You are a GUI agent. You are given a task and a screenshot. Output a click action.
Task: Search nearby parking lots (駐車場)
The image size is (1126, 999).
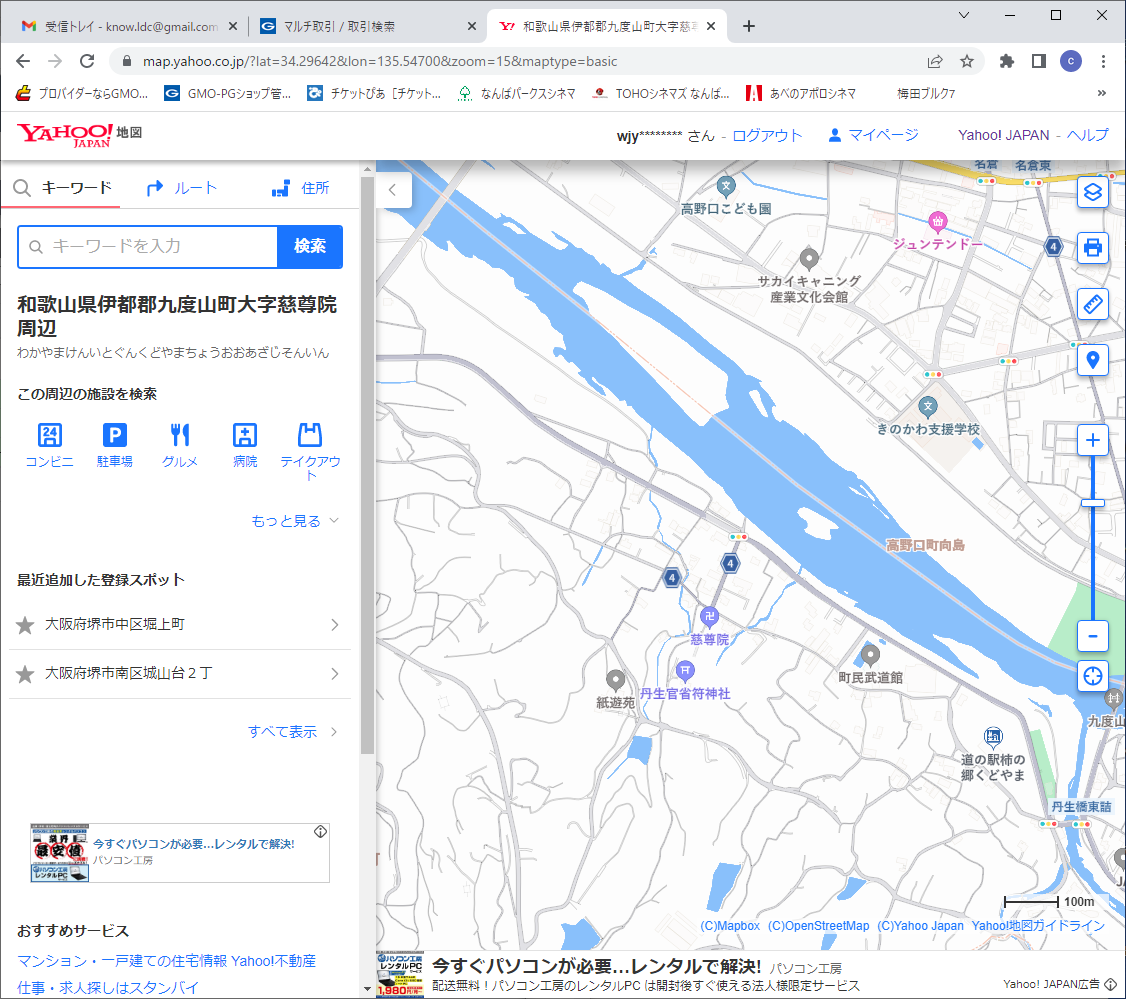(115, 445)
